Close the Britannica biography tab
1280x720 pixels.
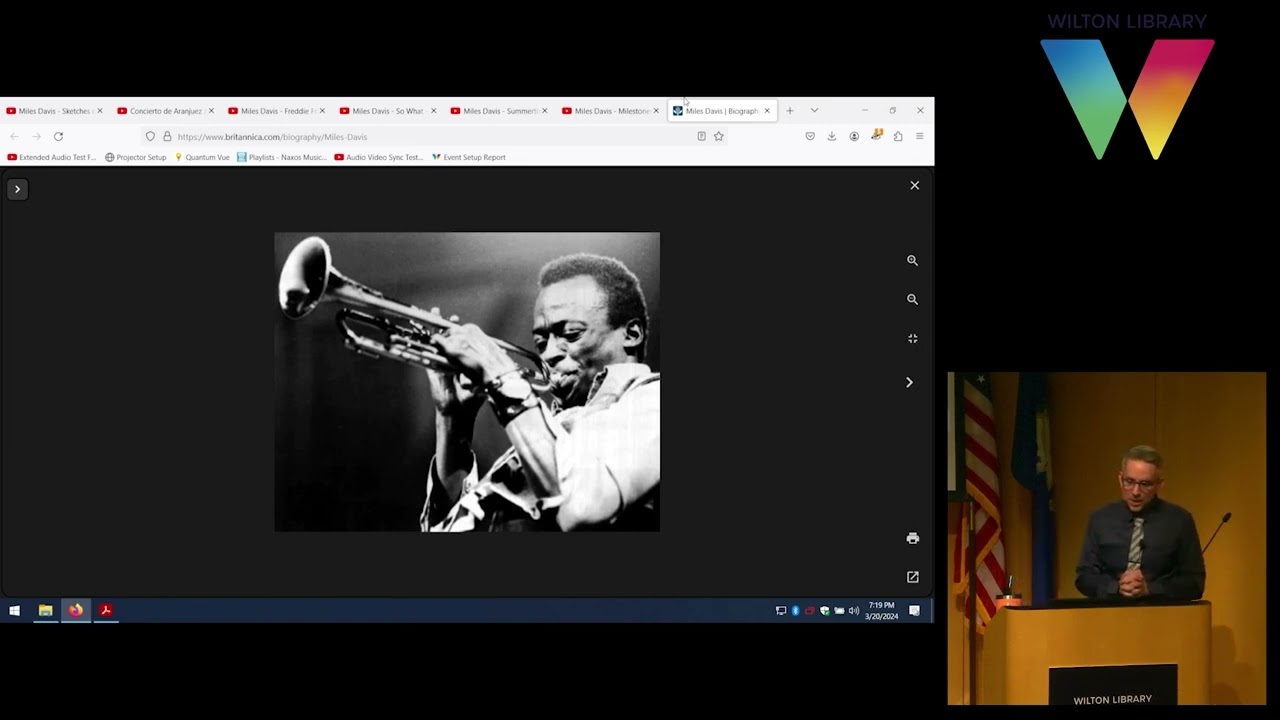[x=767, y=111]
